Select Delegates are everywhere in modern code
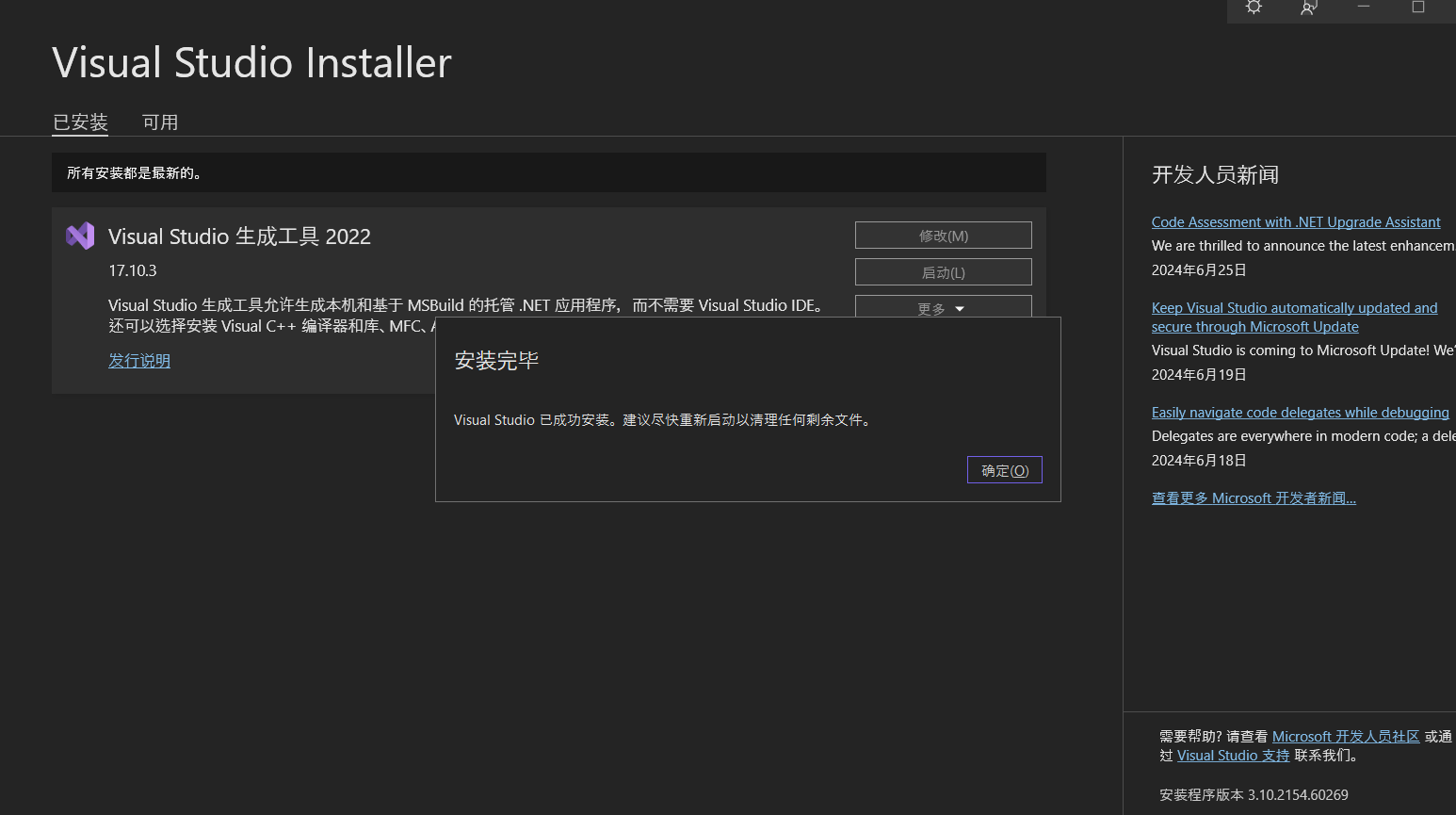Screen dimensions: 1456x815 pos(1303,436)
